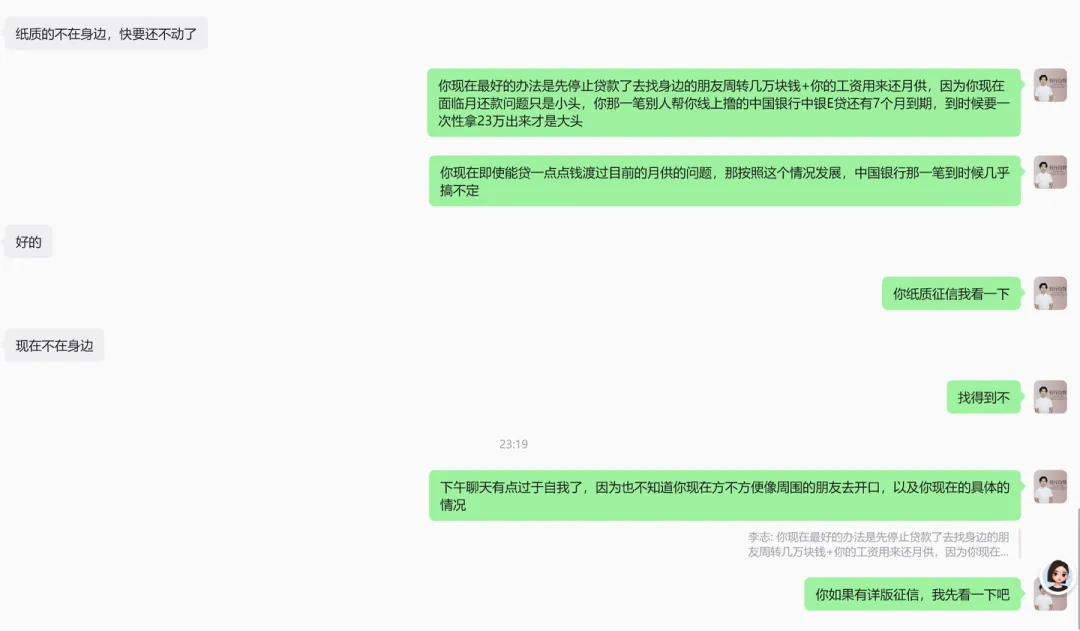Select the '下午聊天有点过于自我了' message bubble
The image size is (1080, 631).
pos(725,495)
